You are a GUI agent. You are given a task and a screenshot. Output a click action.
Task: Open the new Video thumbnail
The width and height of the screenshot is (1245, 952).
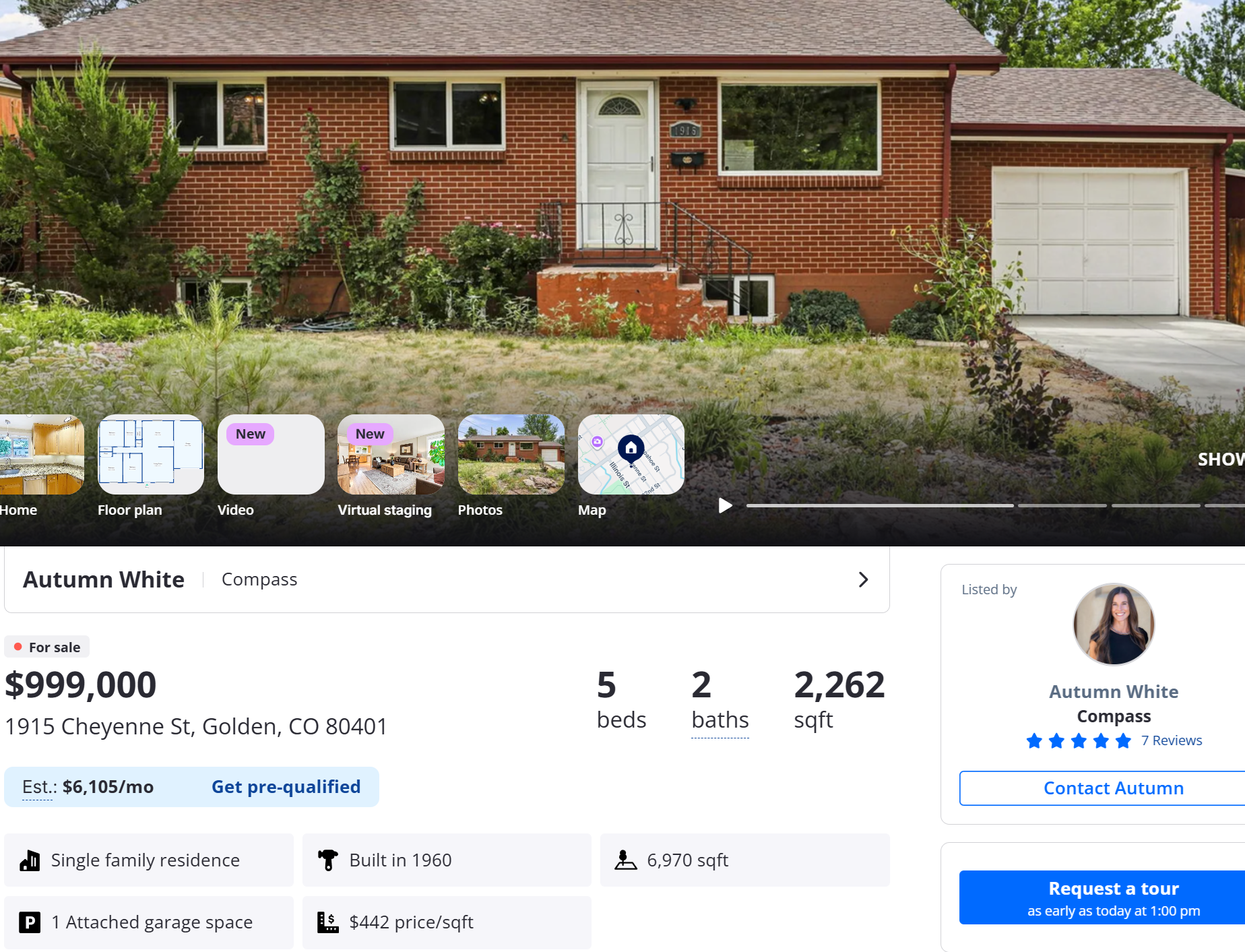coord(271,454)
